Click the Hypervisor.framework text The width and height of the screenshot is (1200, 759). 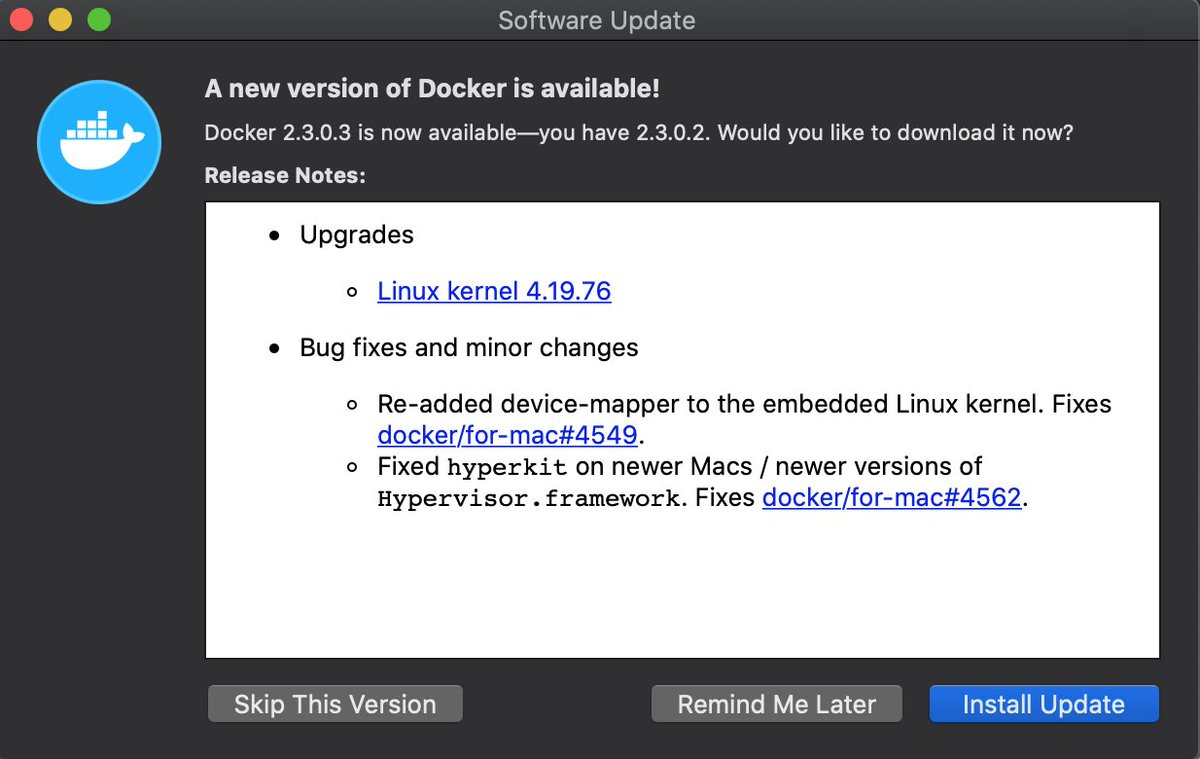point(528,497)
